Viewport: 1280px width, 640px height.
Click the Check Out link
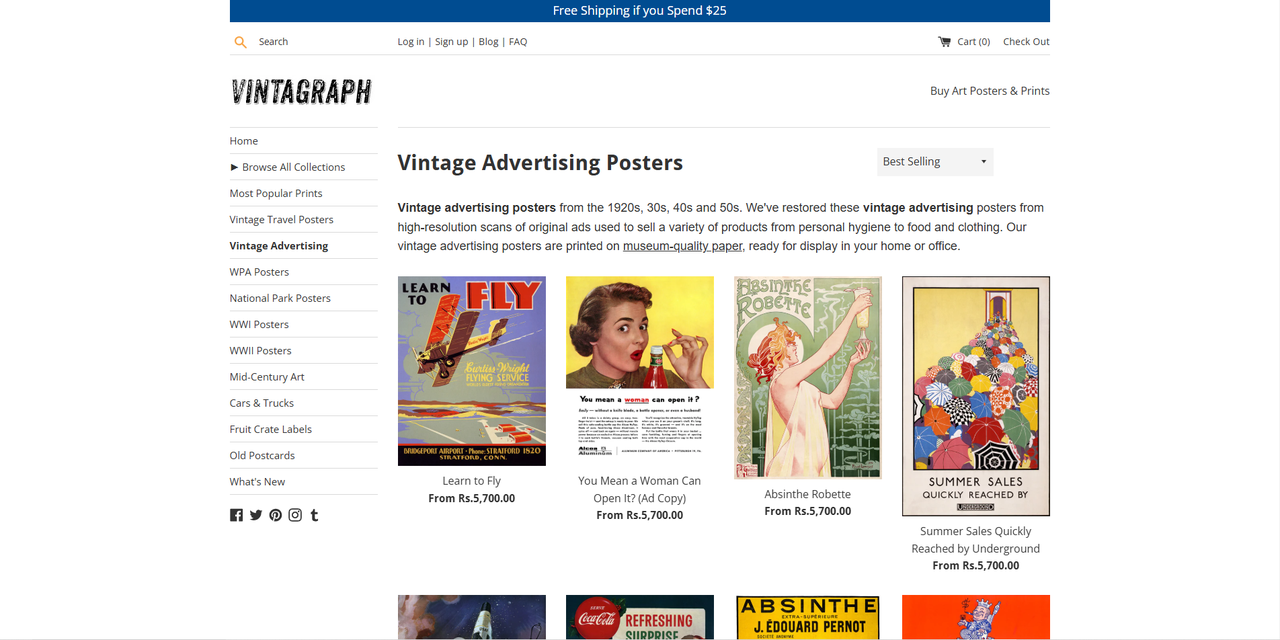(x=1026, y=42)
